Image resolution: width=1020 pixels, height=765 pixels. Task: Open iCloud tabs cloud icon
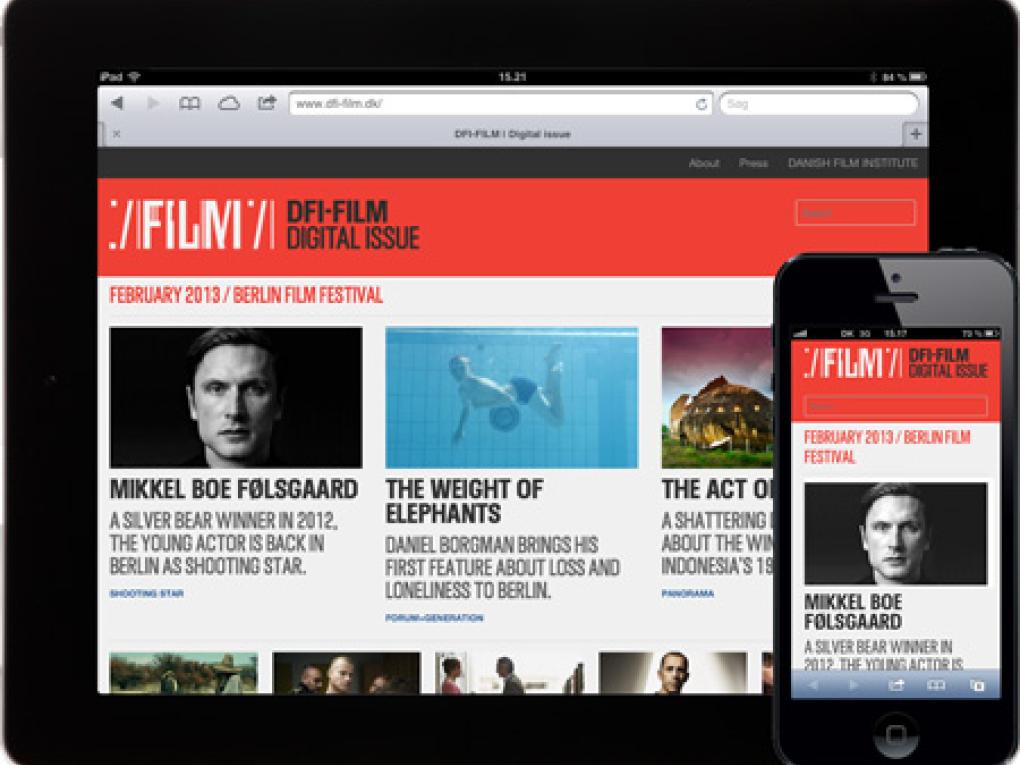click(229, 103)
